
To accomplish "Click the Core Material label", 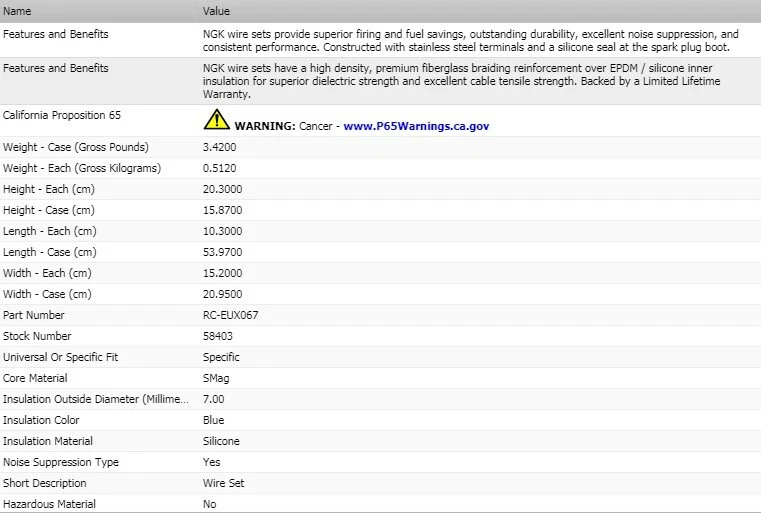I will pyautogui.click(x=35, y=378).
